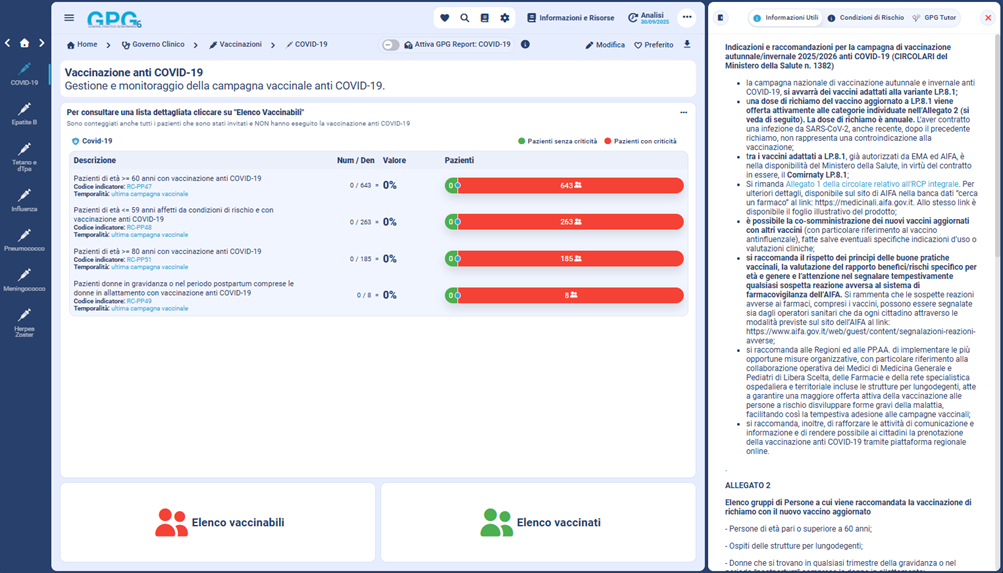This screenshot has height=573, width=1003.
Task: Collapse the side panel with dock icon
Action: click(x=722, y=18)
